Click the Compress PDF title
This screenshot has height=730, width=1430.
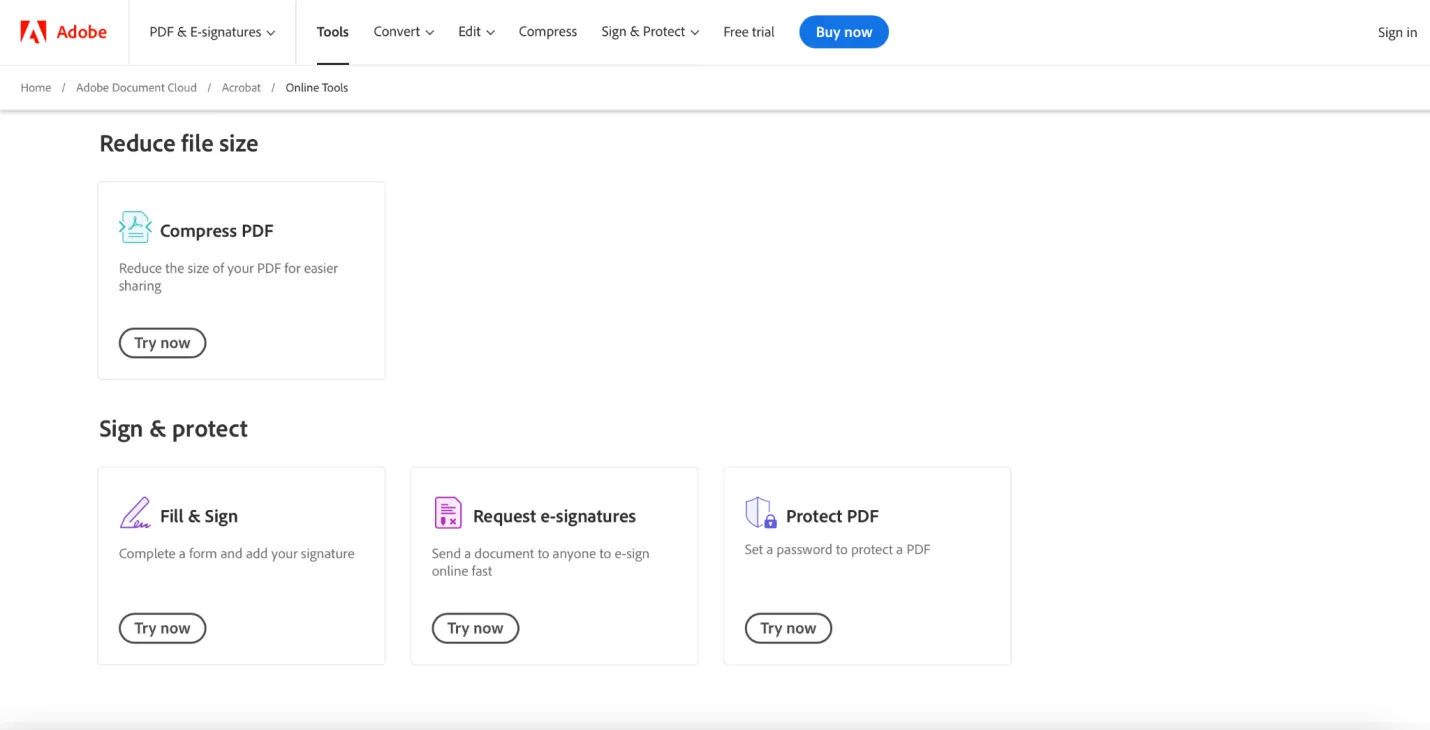coord(216,231)
